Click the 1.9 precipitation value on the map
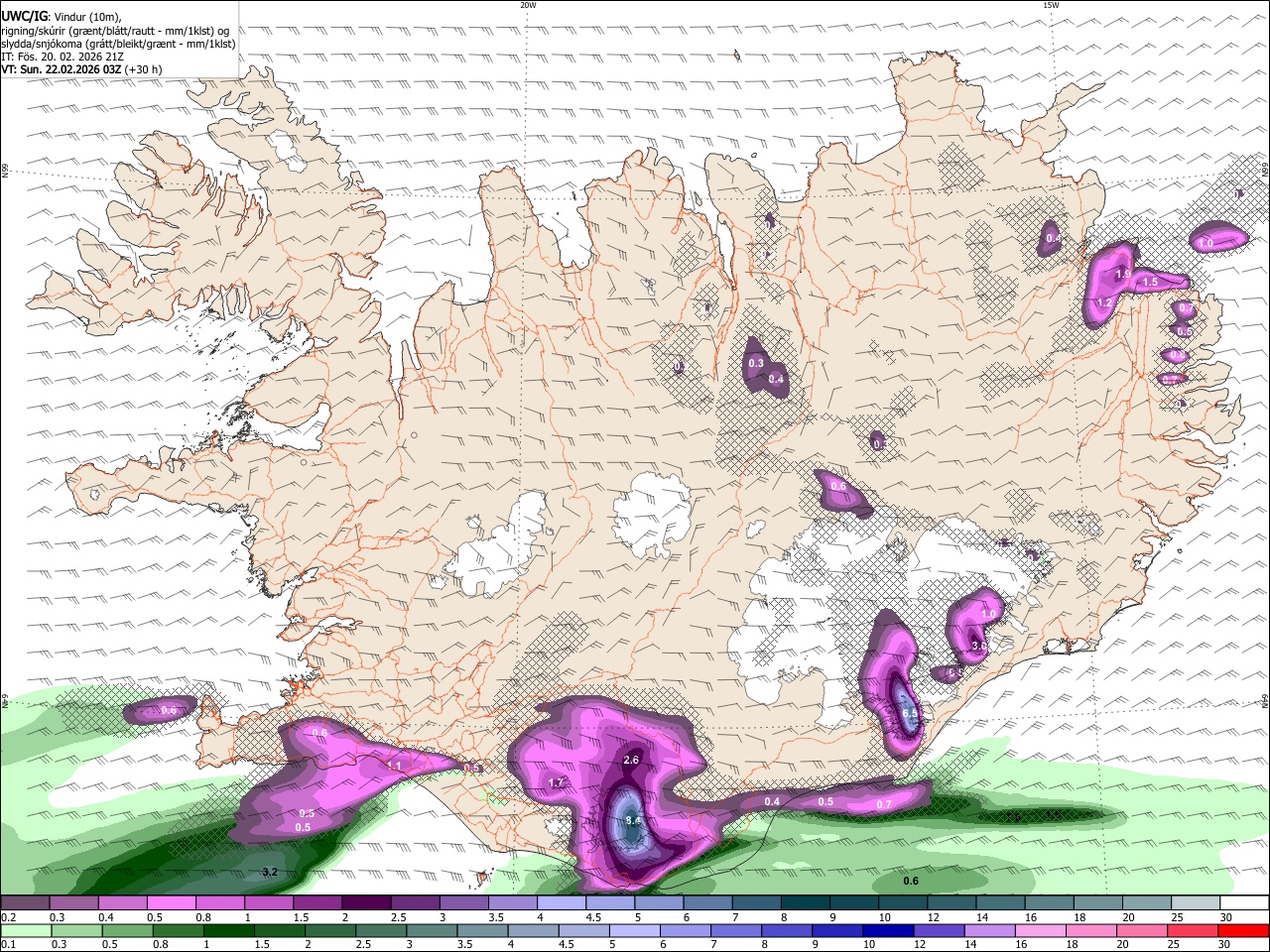The image size is (1270, 952). pos(1123,275)
